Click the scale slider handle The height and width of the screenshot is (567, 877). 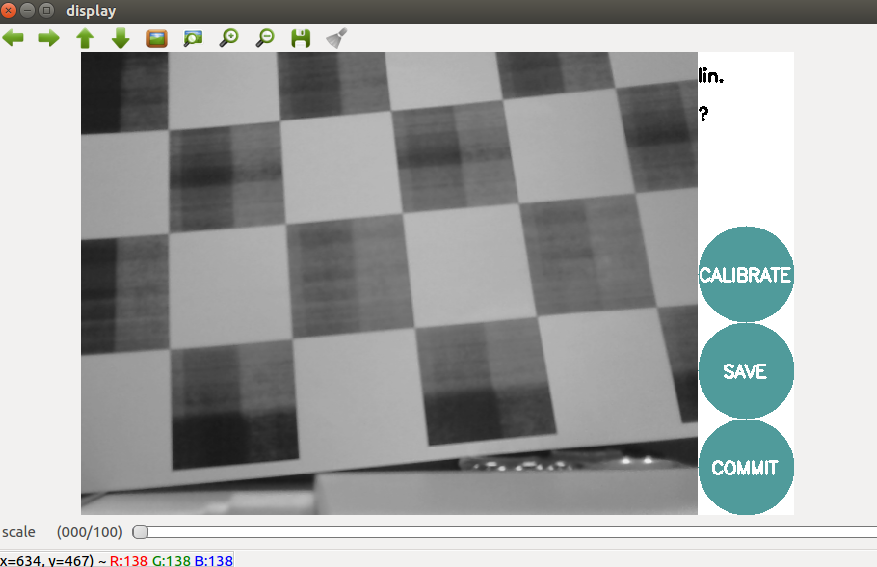[x=140, y=532]
